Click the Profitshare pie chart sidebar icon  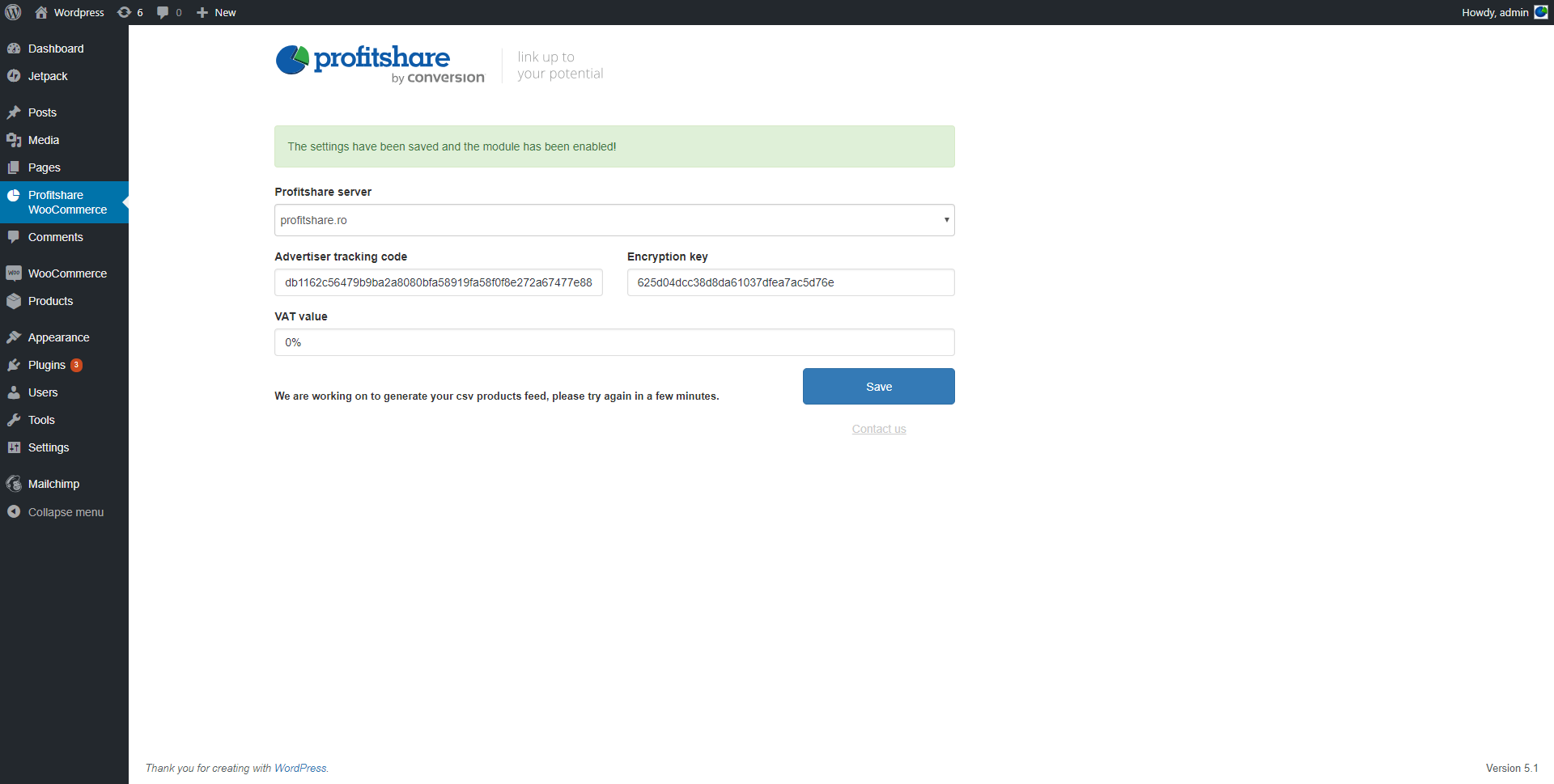pos(14,195)
